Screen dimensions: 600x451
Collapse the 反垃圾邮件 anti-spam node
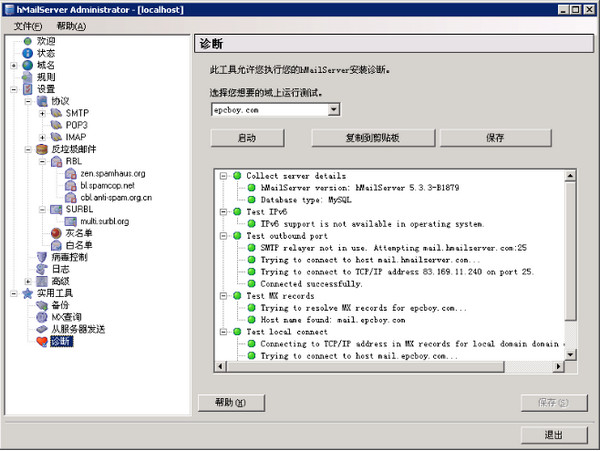pyautogui.click(x=28, y=149)
